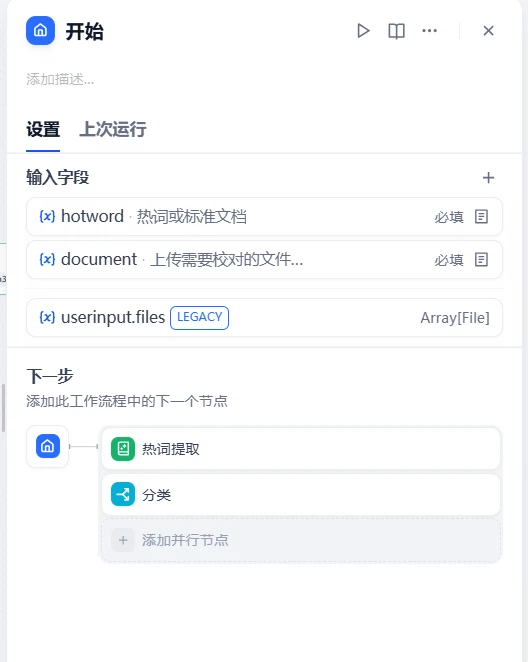Select the userinput.files Array[File] row
The image size is (528, 662).
(264, 317)
